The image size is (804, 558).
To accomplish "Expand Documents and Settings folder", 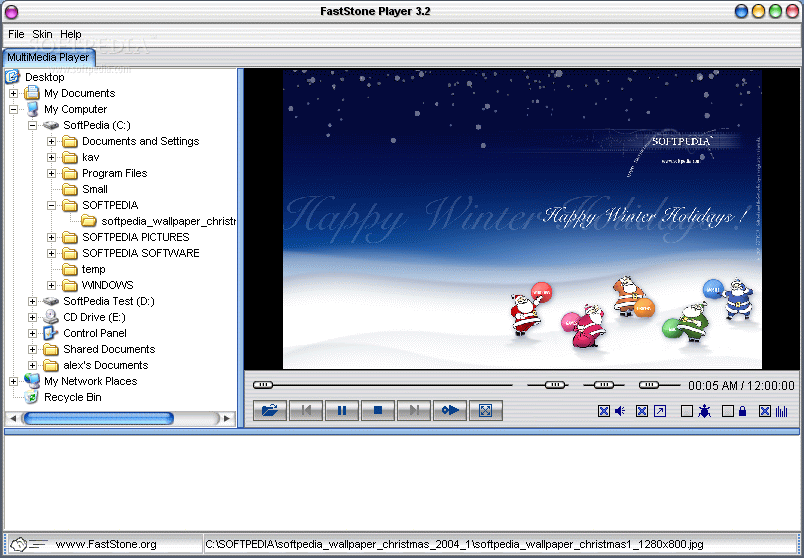I will coord(51,141).
